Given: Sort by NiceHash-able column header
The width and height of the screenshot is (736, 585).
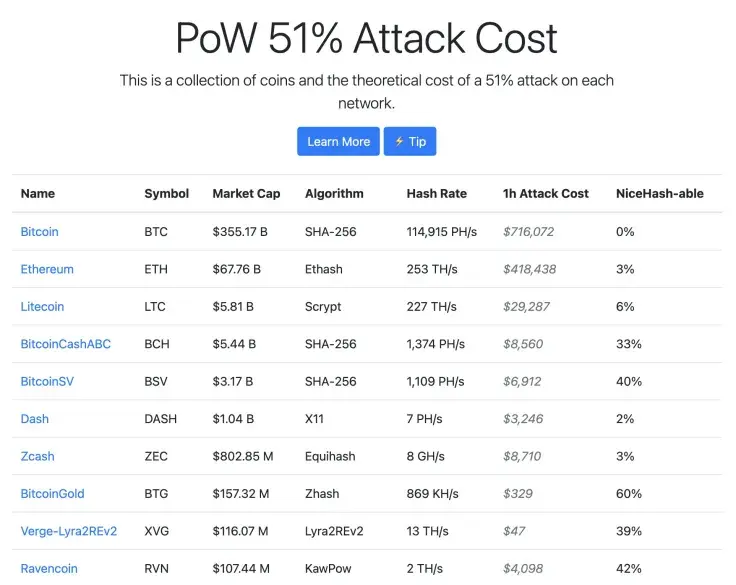Looking at the screenshot, I should 660,194.
